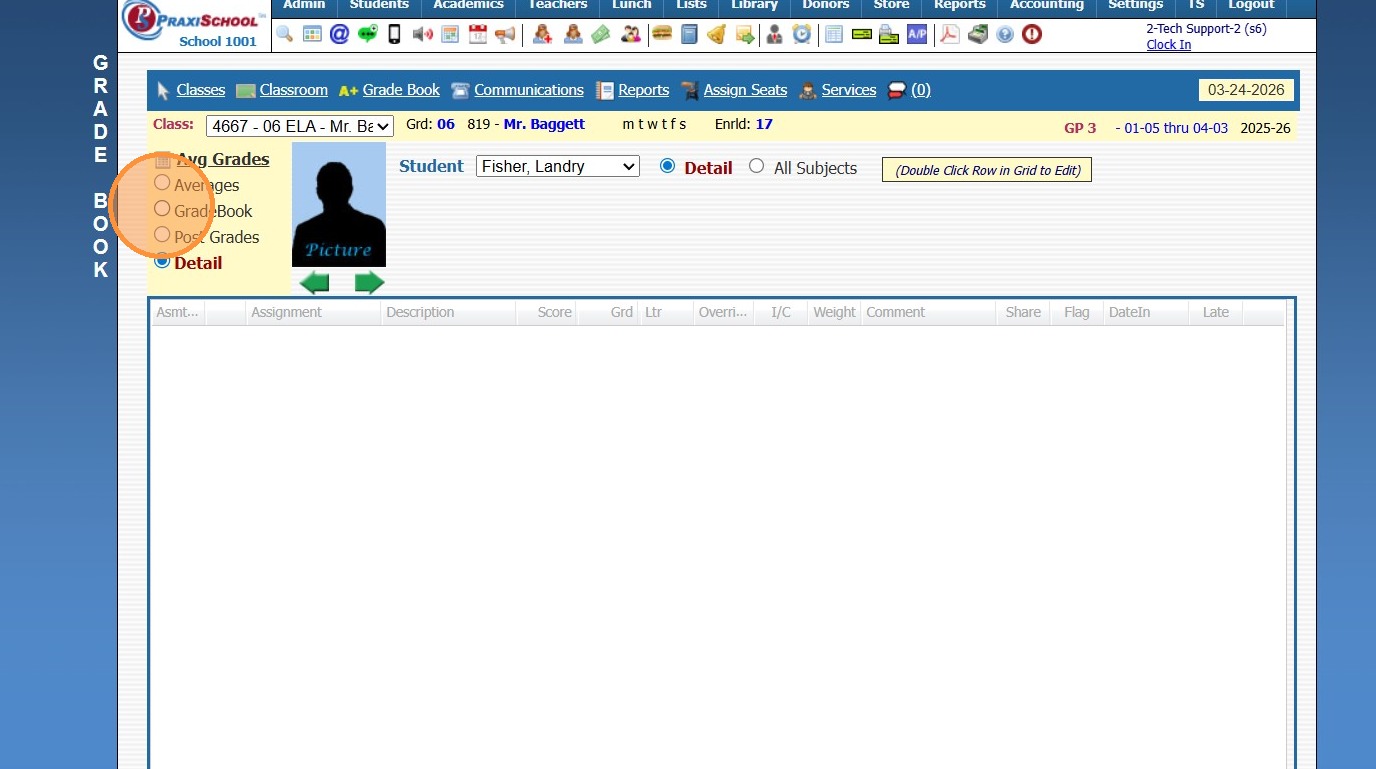Screen dimensions: 1376x769
Task: Open the Teachers menu
Action: coord(557,5)
